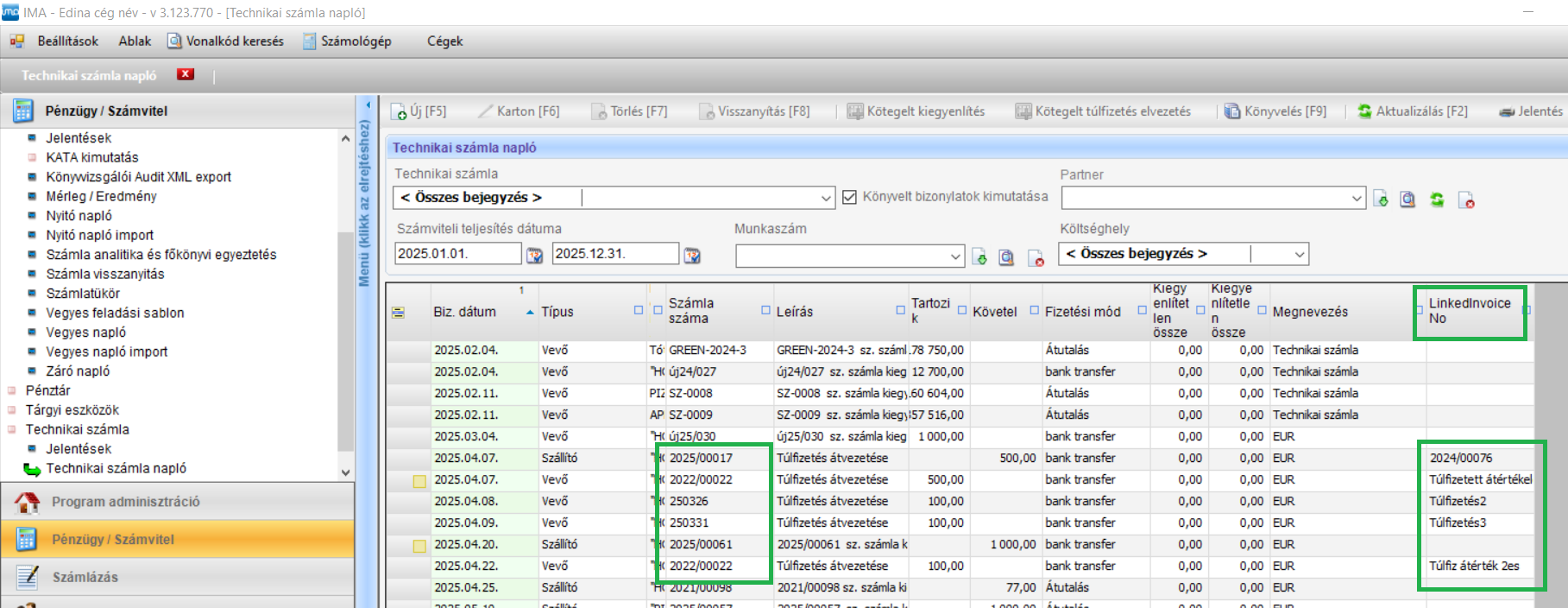Open calendar picker beside the 2025.01.01. start date
Viewport: 1568px width, 608px height.
[535, 255]
